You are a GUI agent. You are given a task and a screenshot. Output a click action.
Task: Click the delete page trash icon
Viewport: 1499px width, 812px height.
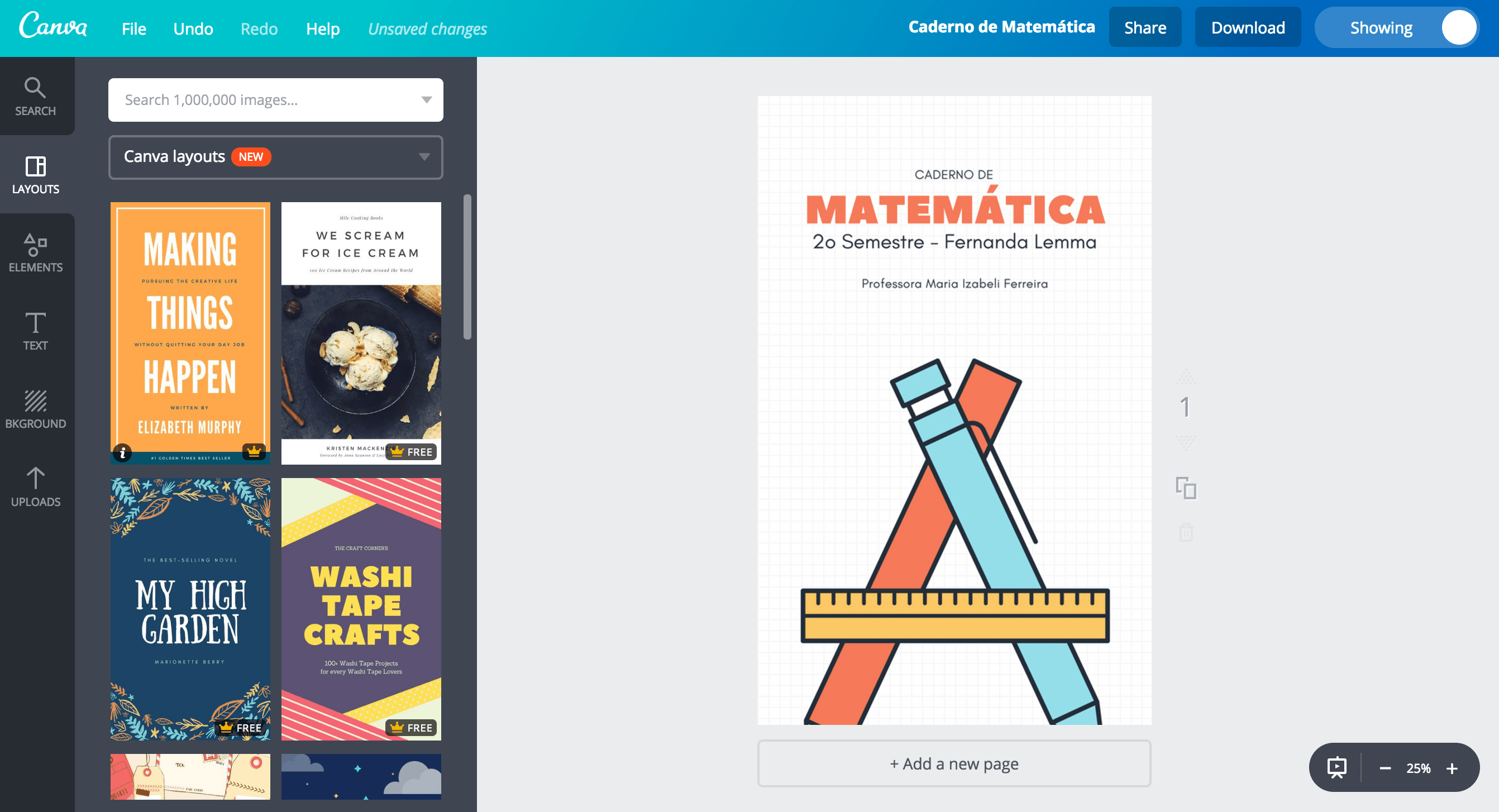(x=1186, y=532)
